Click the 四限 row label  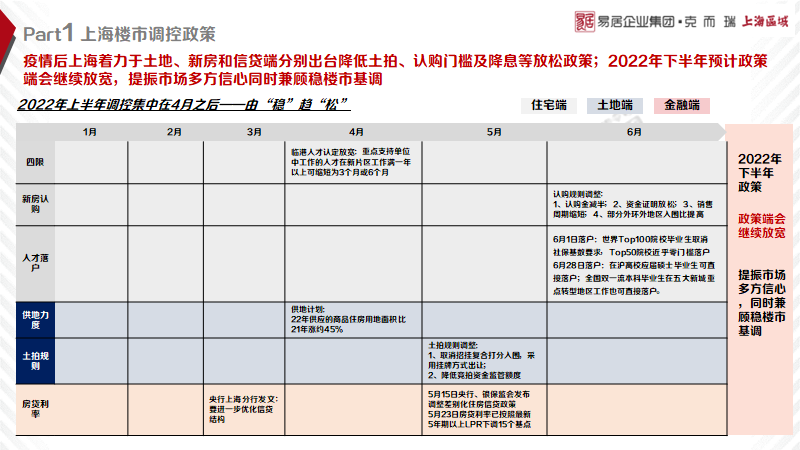coord(35,162)
